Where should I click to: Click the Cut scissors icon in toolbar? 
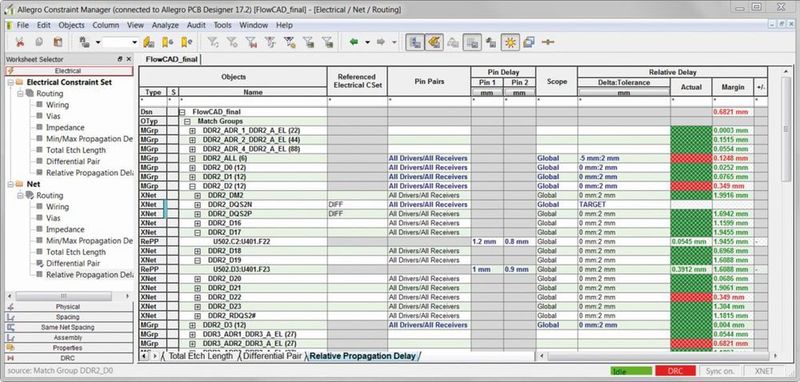point(19,42)
